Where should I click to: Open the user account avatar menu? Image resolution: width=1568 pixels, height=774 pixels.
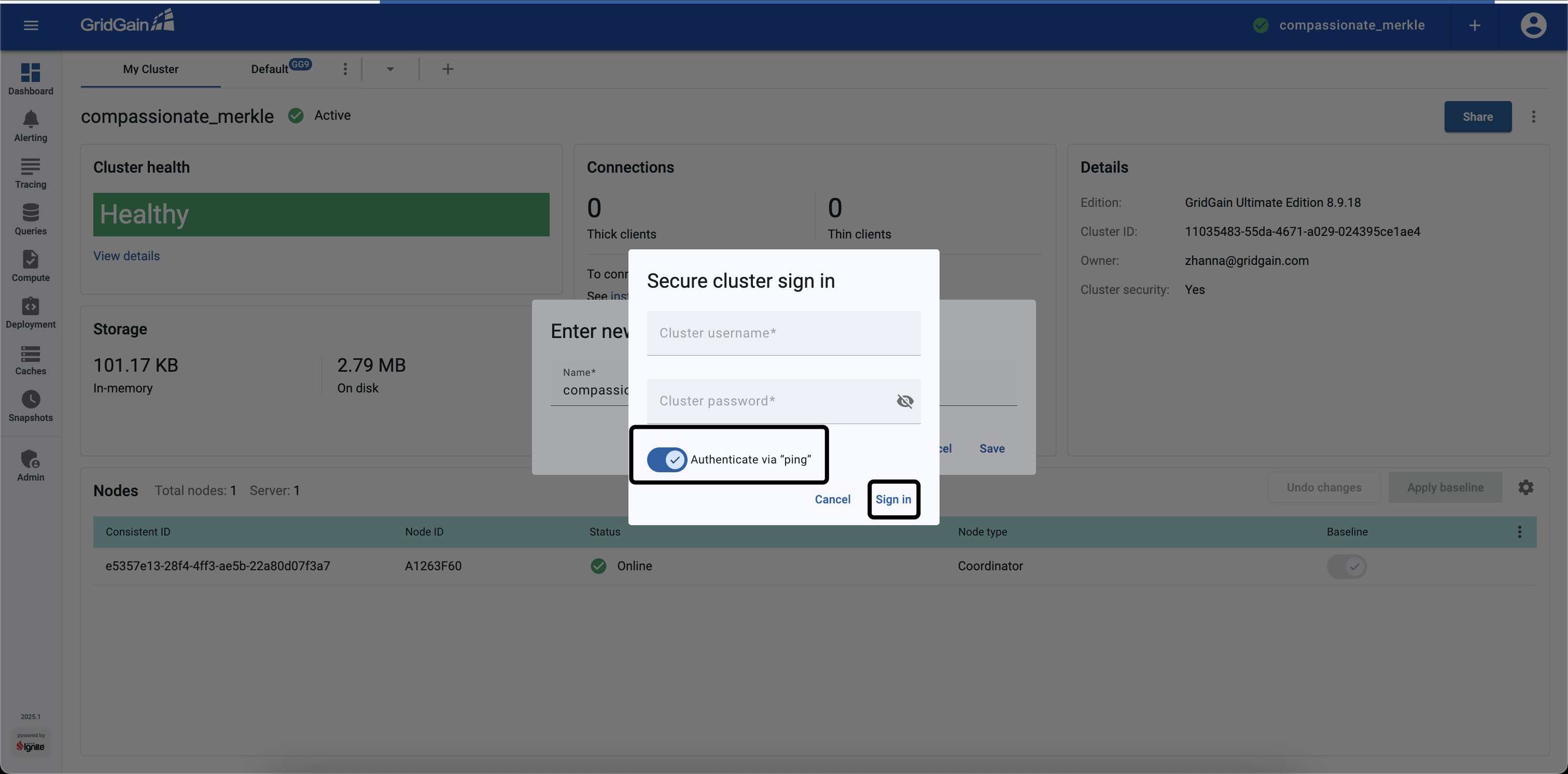(1533, 25)
